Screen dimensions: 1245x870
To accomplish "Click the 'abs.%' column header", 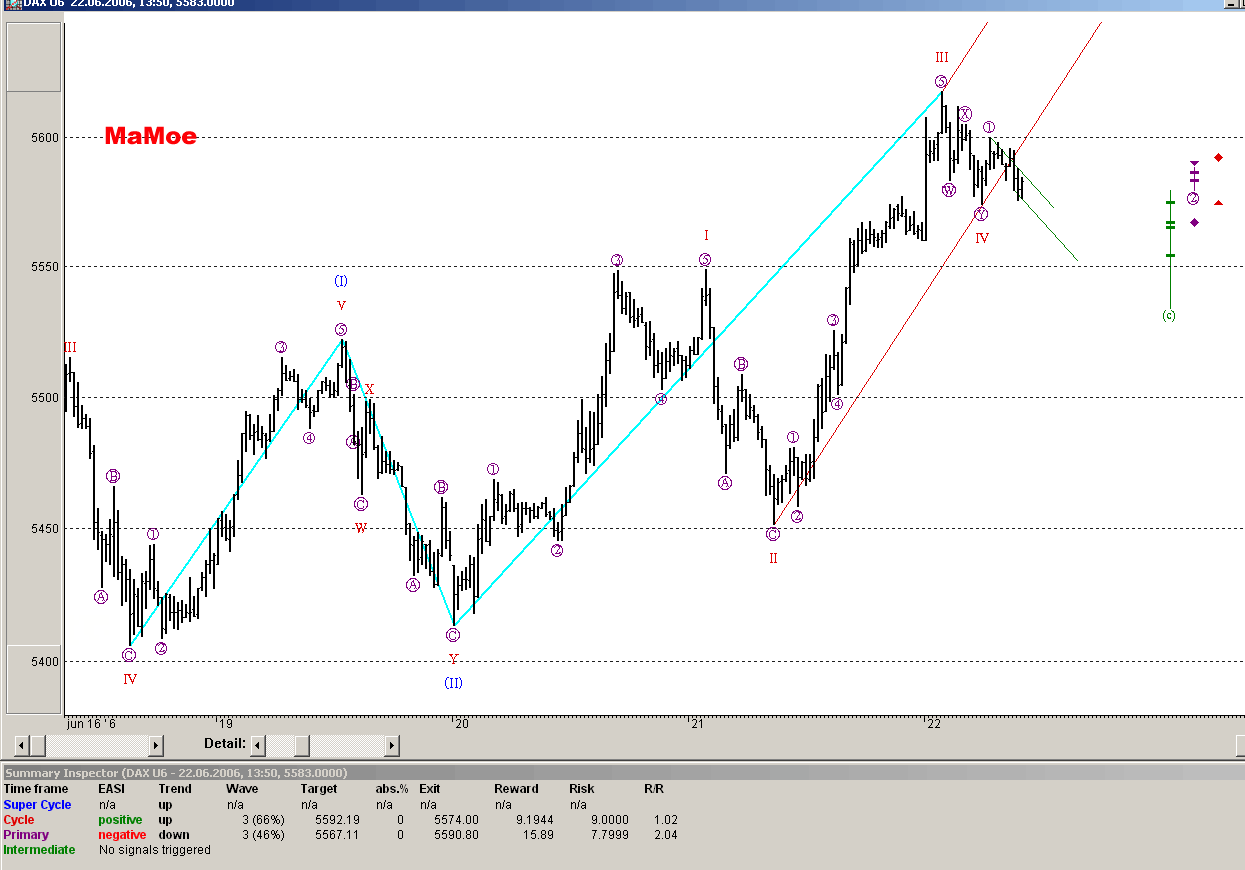I will pos(392,789).
